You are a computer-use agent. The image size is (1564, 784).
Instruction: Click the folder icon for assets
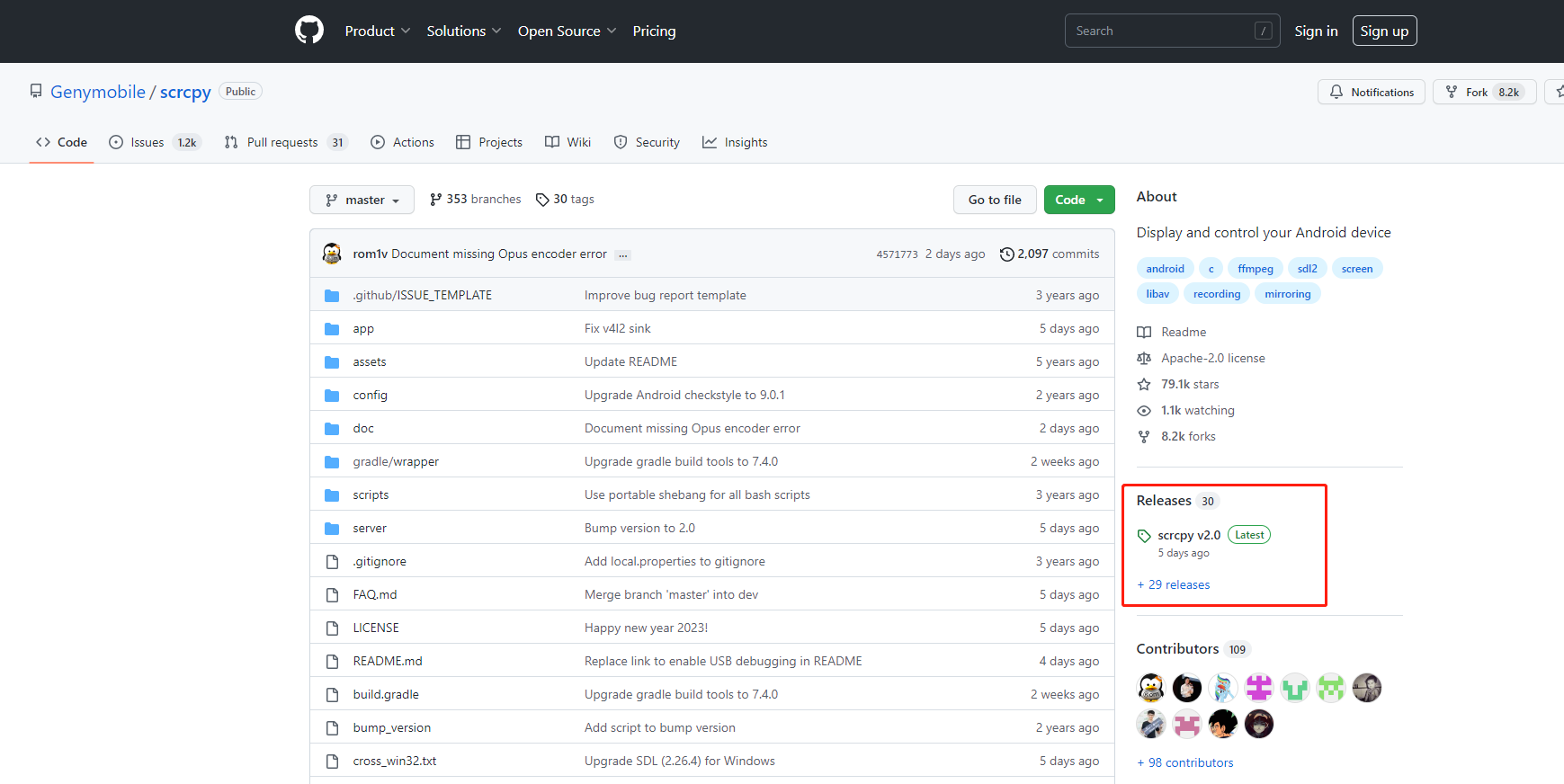point(332,362)
